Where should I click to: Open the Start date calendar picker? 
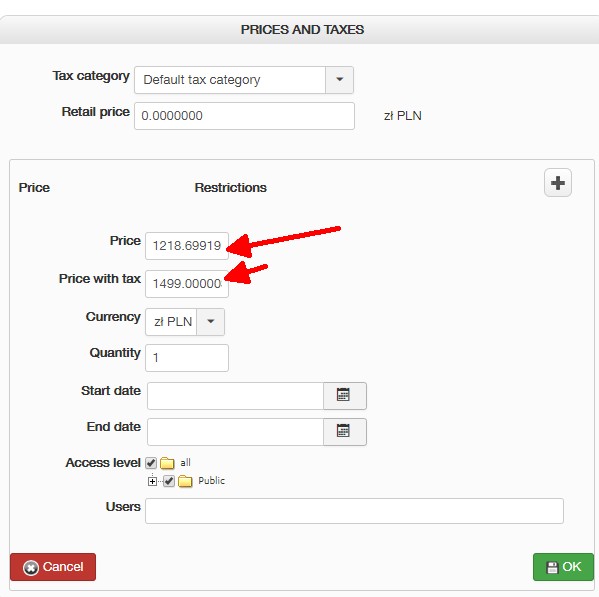point(345,396)
